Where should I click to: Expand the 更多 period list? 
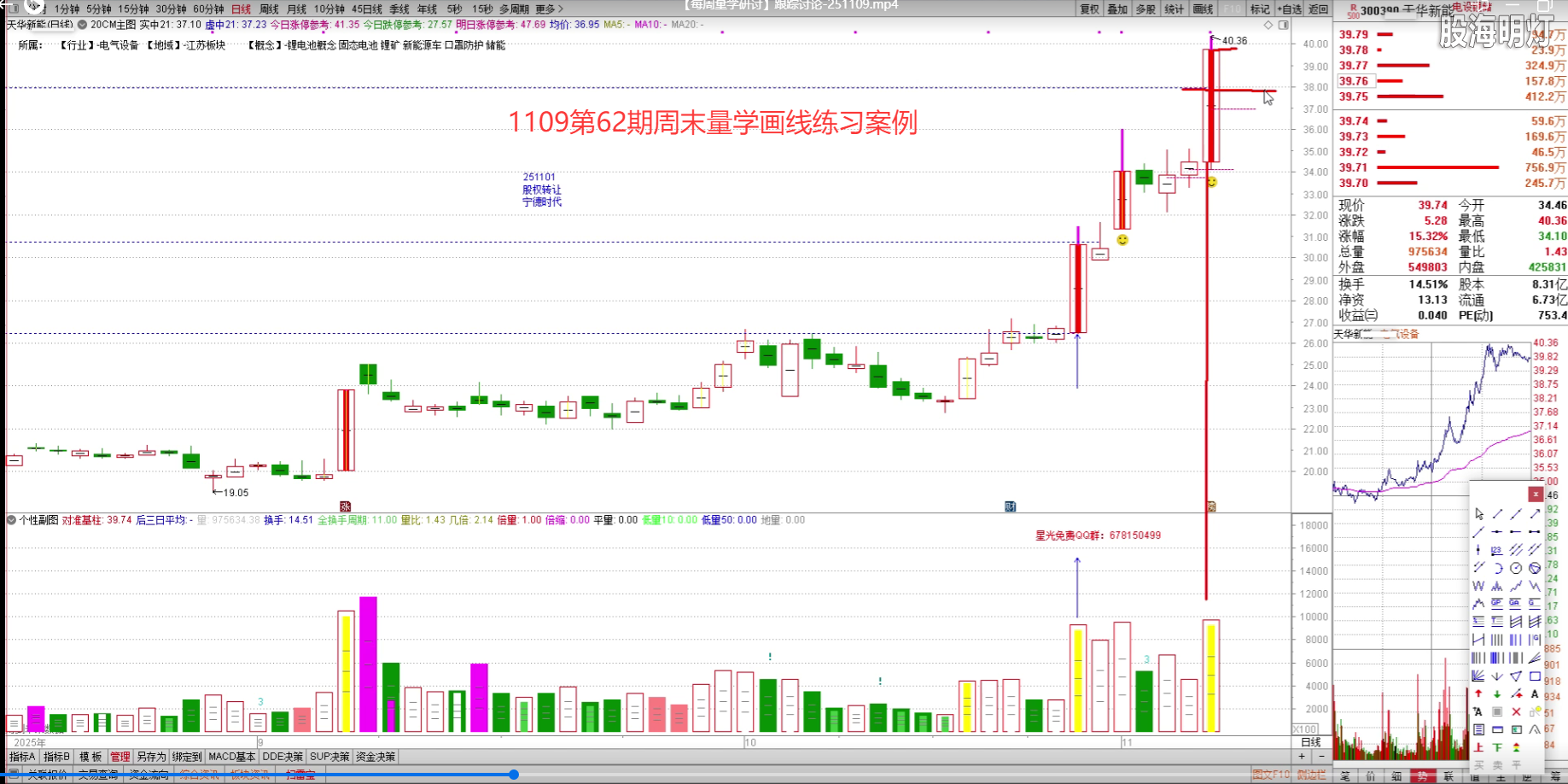tap(544, 9)
